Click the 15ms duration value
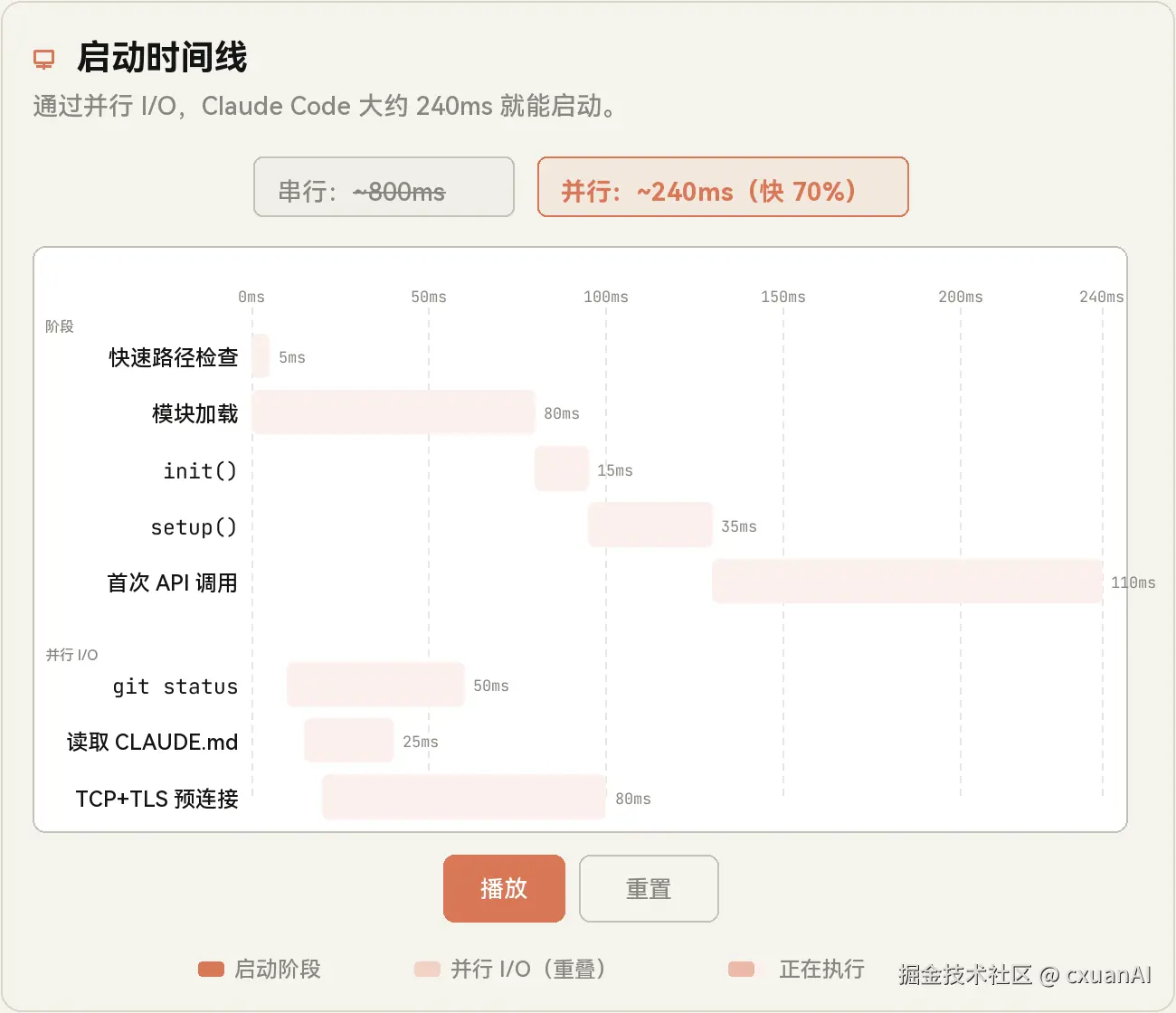 click(x=615, y=470)
